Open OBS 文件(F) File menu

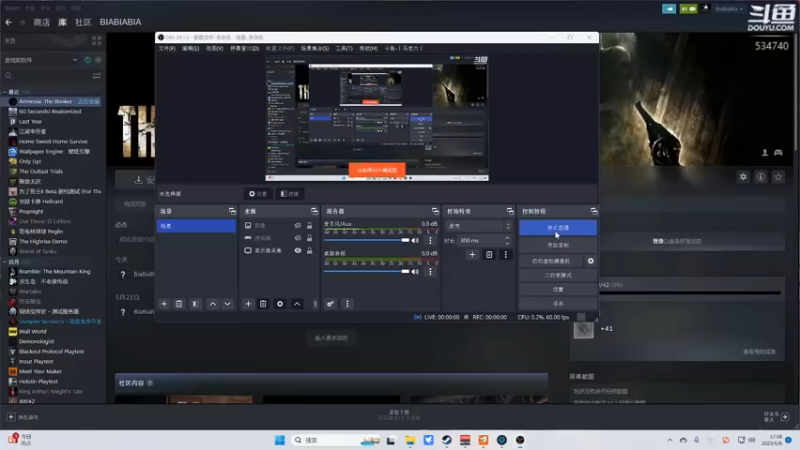[x=167, y=48]
